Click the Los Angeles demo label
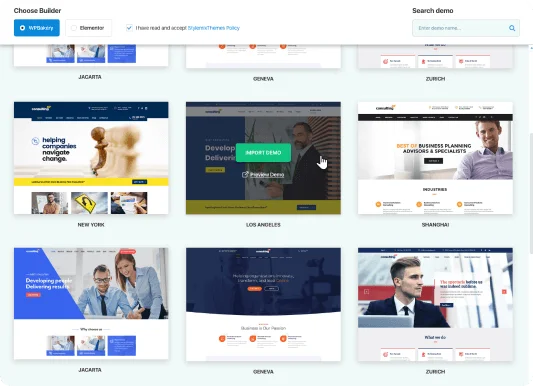This screenshot has height=386, width=533. click(263, 225)
